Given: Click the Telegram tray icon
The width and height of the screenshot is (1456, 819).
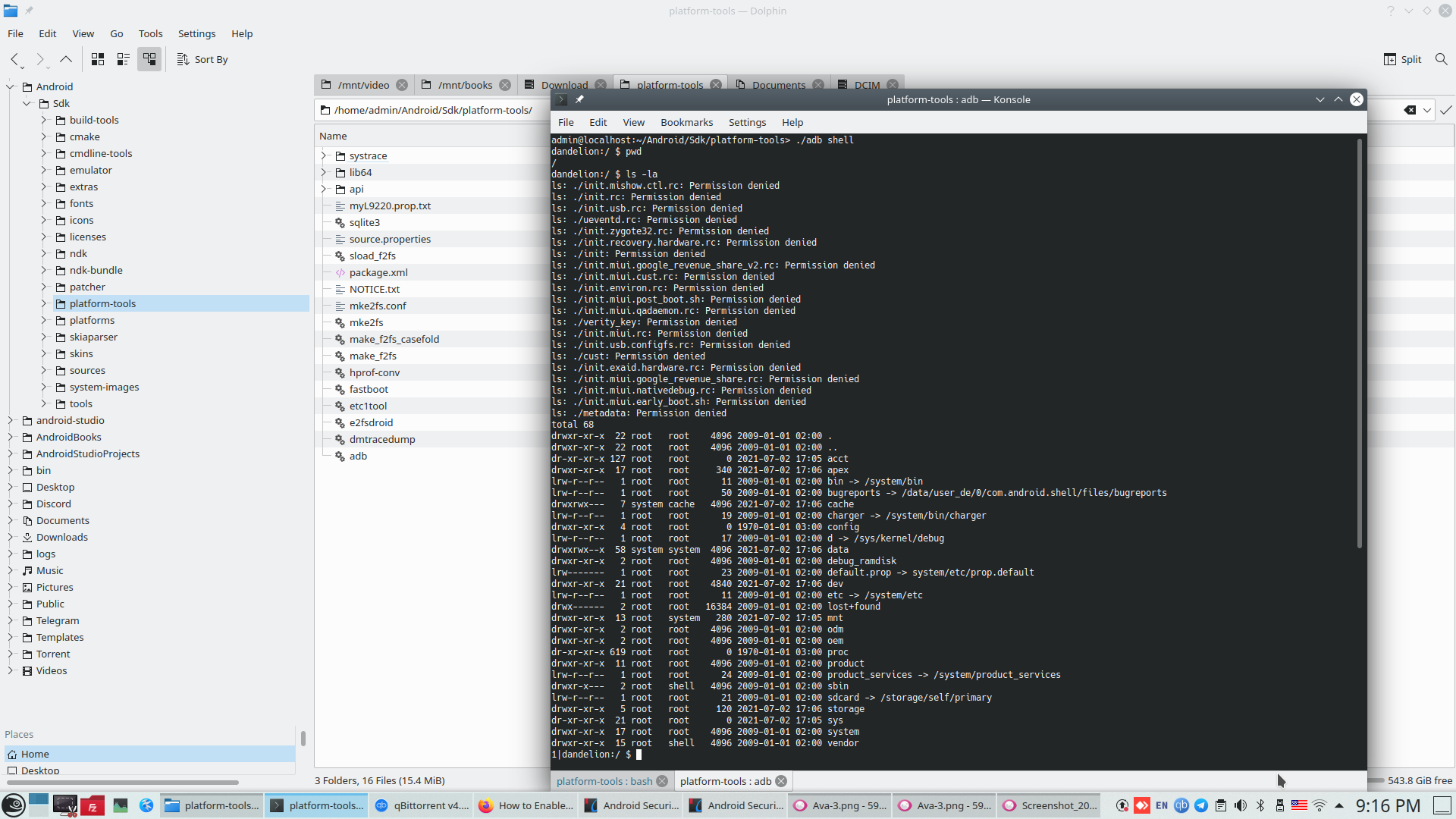Looking at the screenshot, I should [1201, 805].
